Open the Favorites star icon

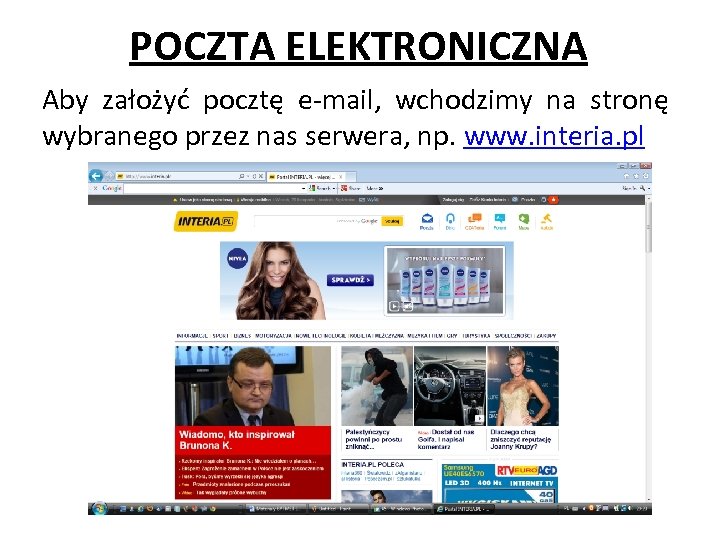tap(636, 176)
